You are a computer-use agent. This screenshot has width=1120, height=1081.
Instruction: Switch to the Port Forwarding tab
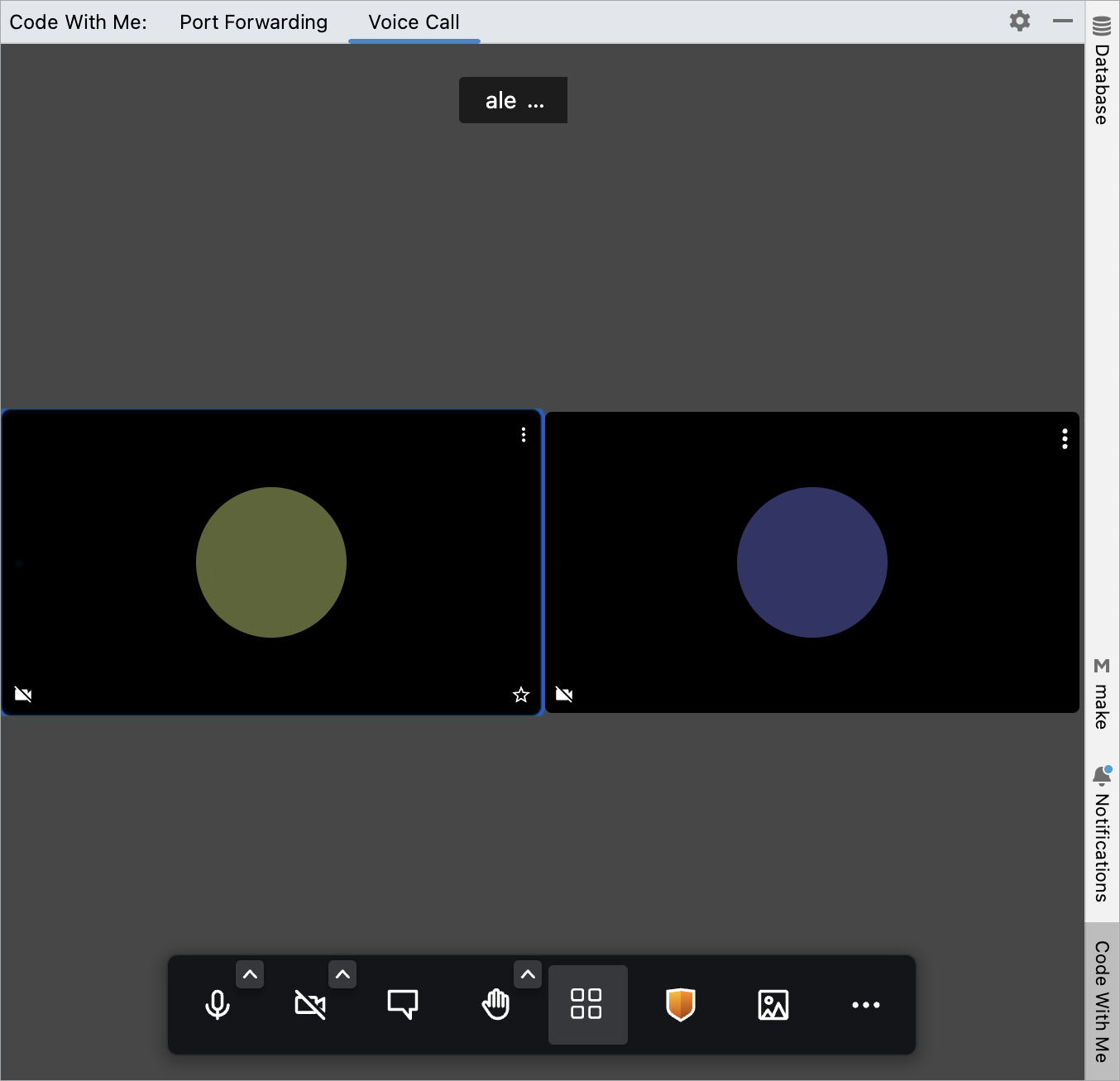click(253, 22)
